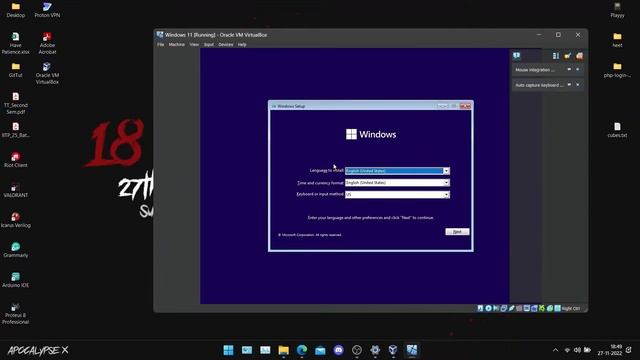Open the Devices menu in VirtualBox

(x=225, y=44)
